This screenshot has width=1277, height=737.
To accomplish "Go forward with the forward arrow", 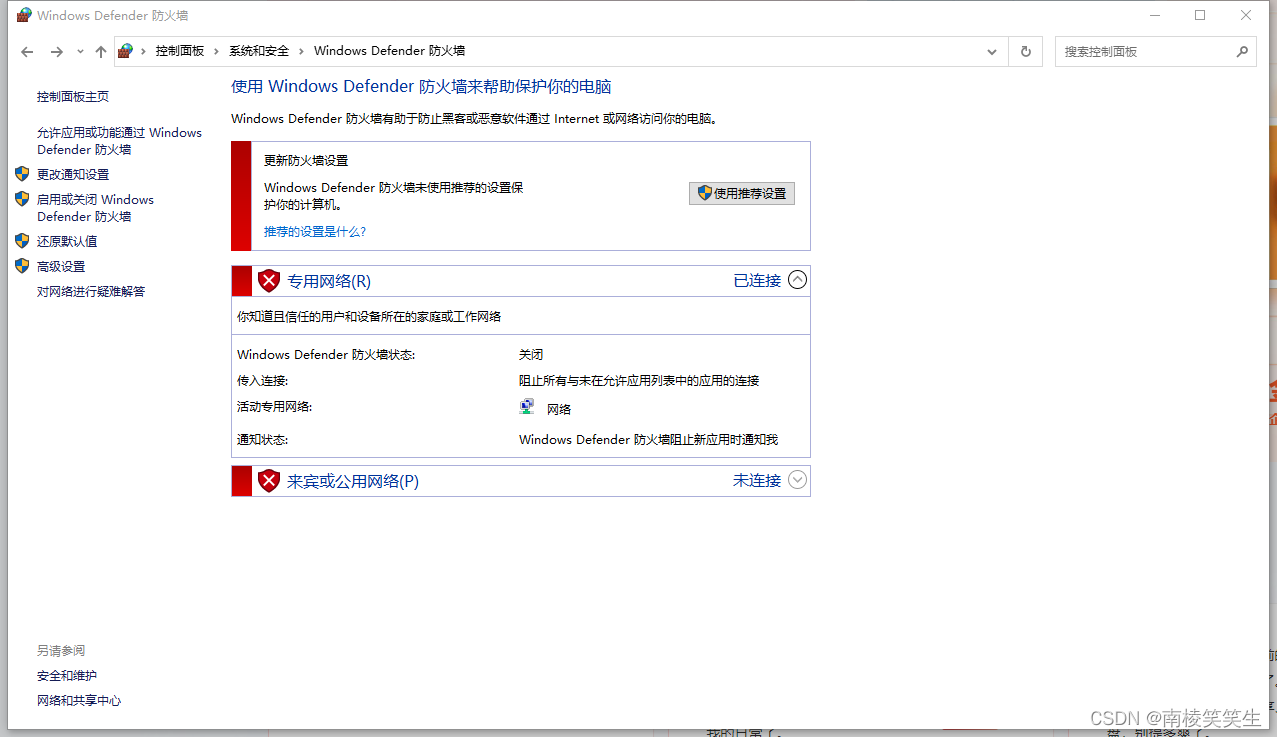I will pyautogui.click(x=57, y=51).
